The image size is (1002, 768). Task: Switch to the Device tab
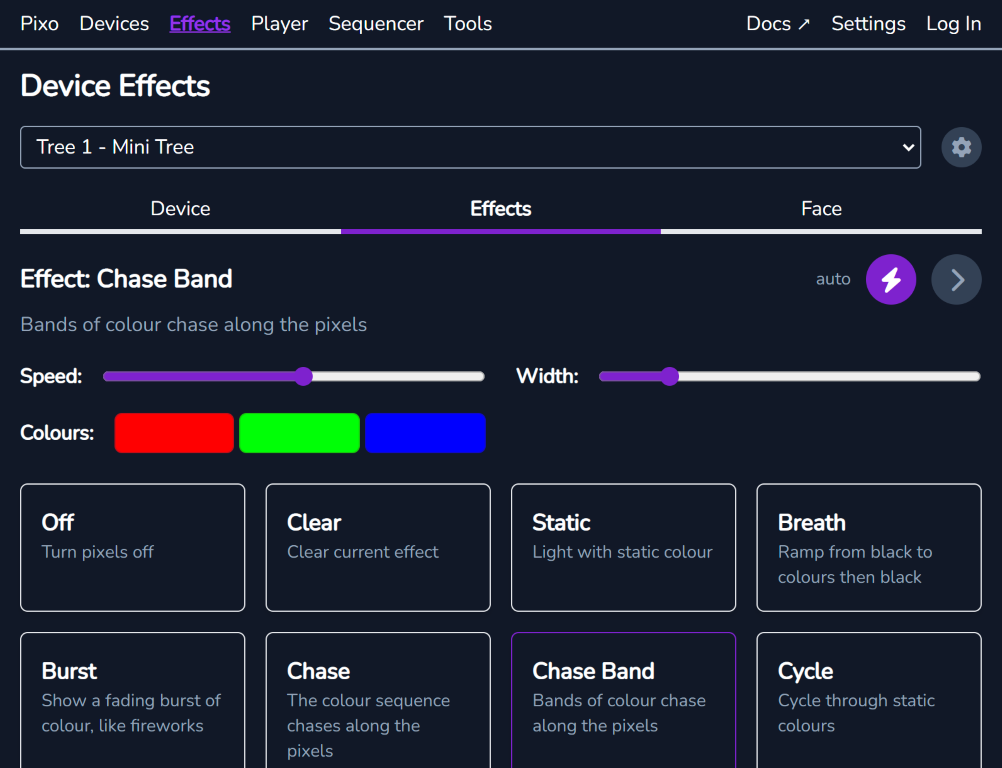[180, 208]
